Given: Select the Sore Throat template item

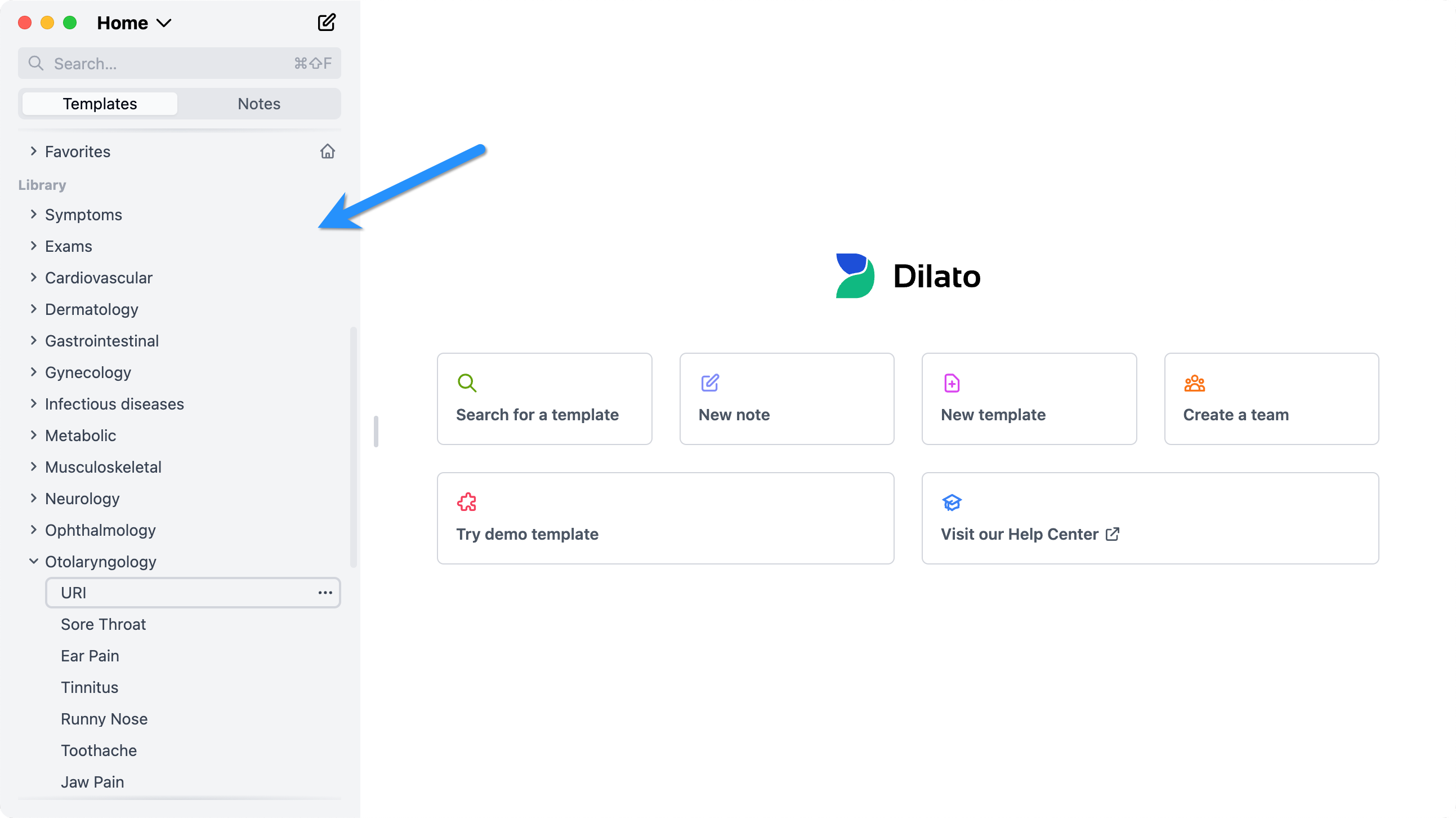Looking at the screenshot, I should [x=104, y=624].
